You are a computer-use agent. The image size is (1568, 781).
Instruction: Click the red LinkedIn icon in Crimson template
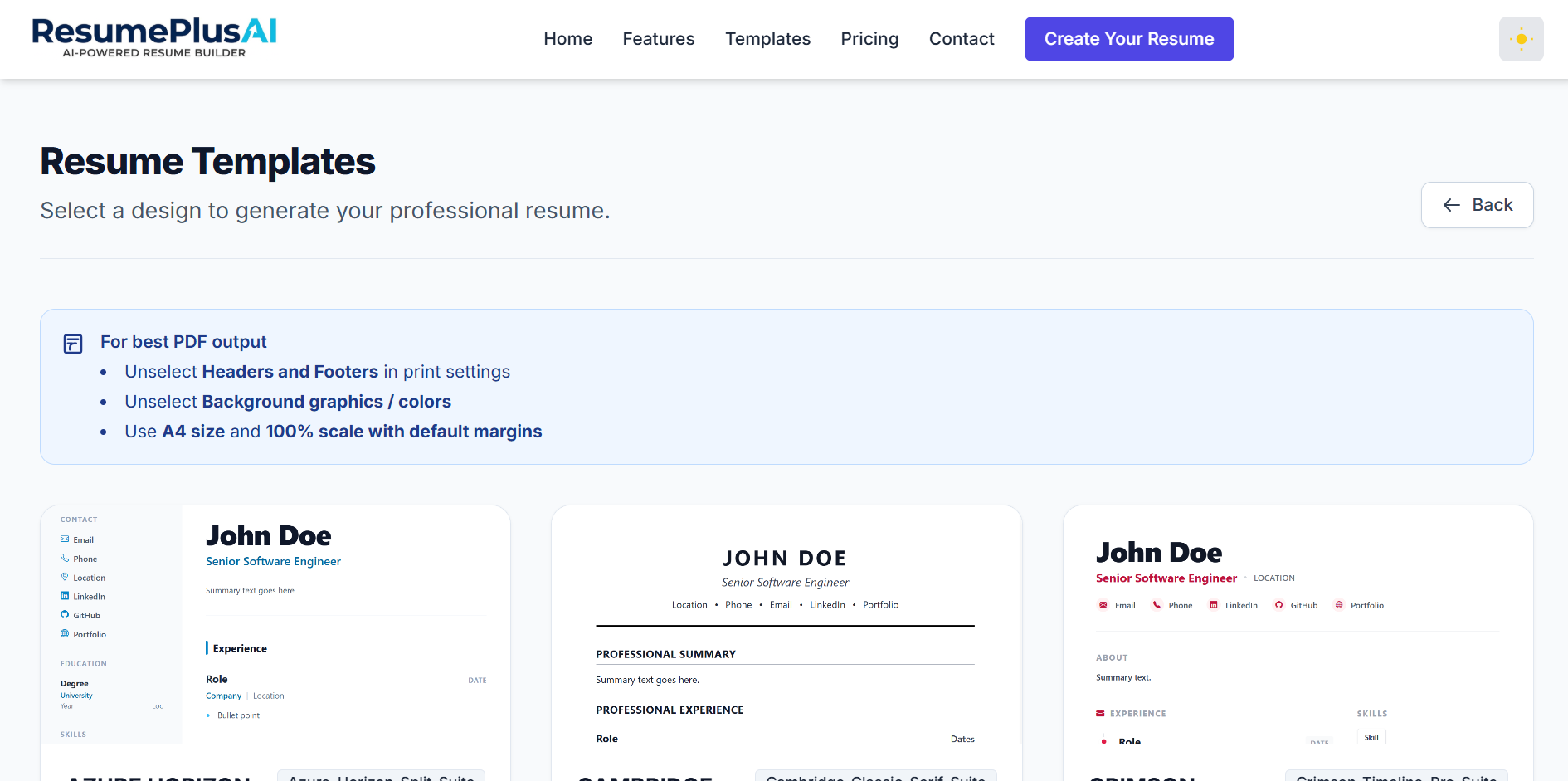pyautogui.click(x=1214, y=605)
